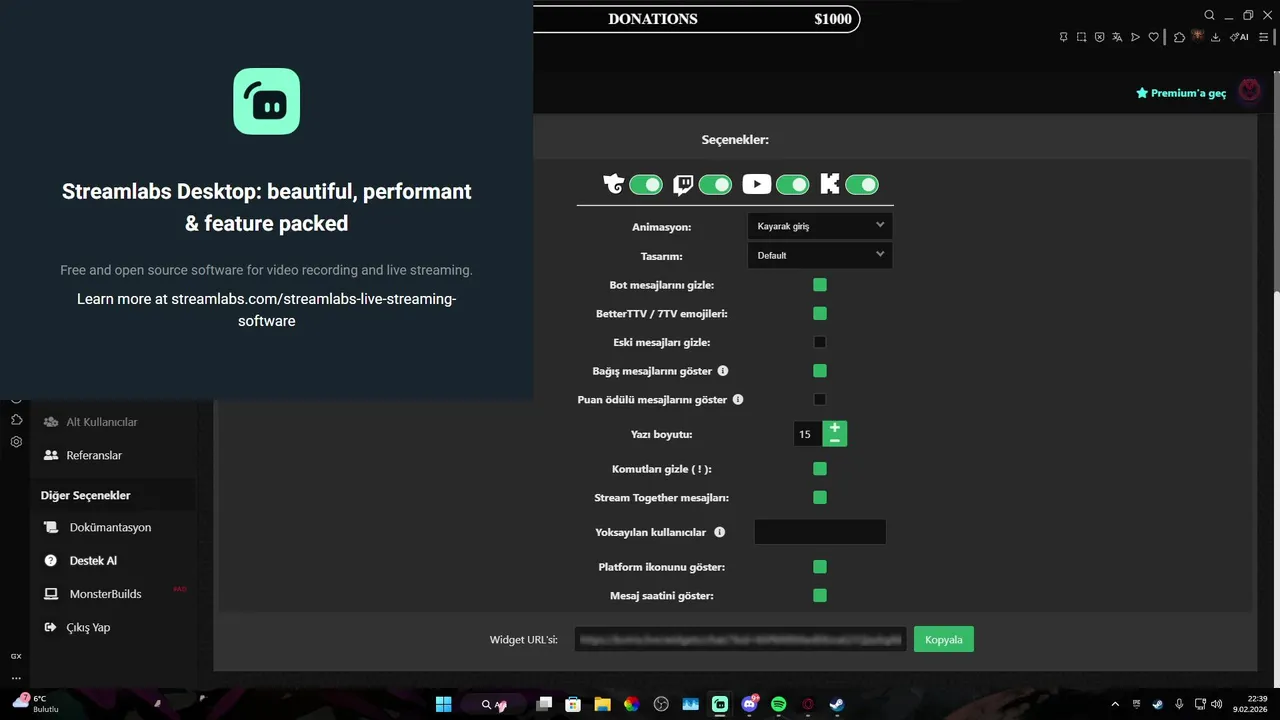Click the heart bookmark icon
1280x720 pixels.
(x=1153, y=37)
